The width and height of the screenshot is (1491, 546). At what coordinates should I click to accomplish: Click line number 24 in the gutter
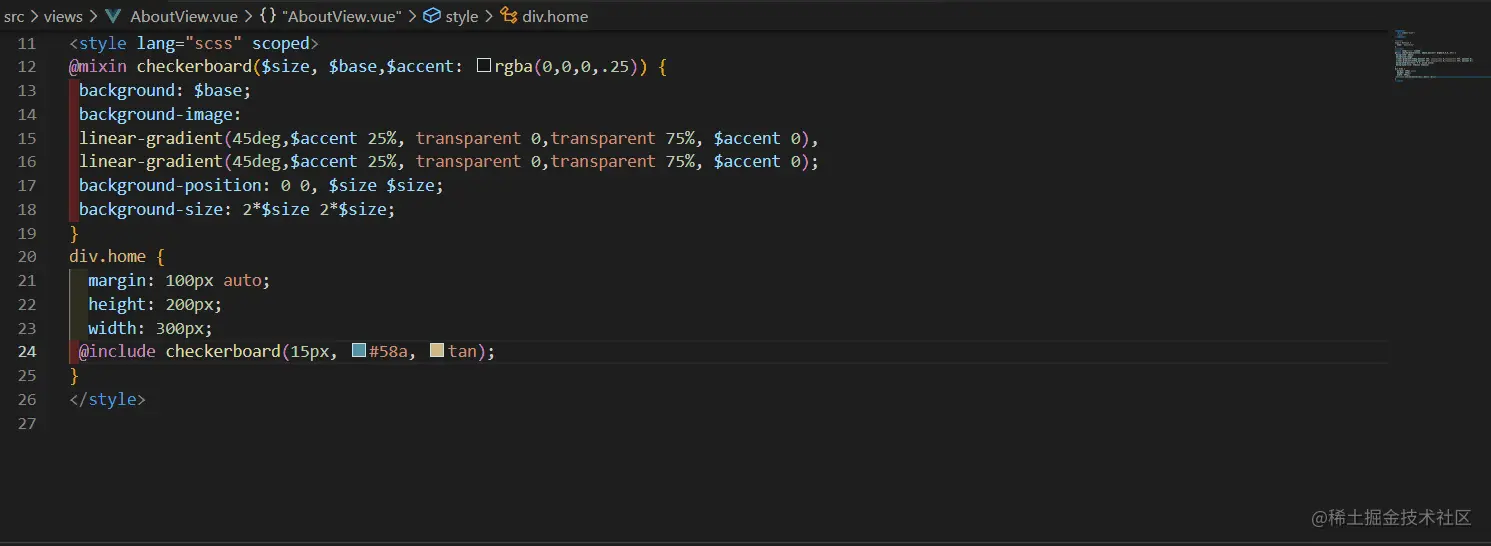[27, 351]
